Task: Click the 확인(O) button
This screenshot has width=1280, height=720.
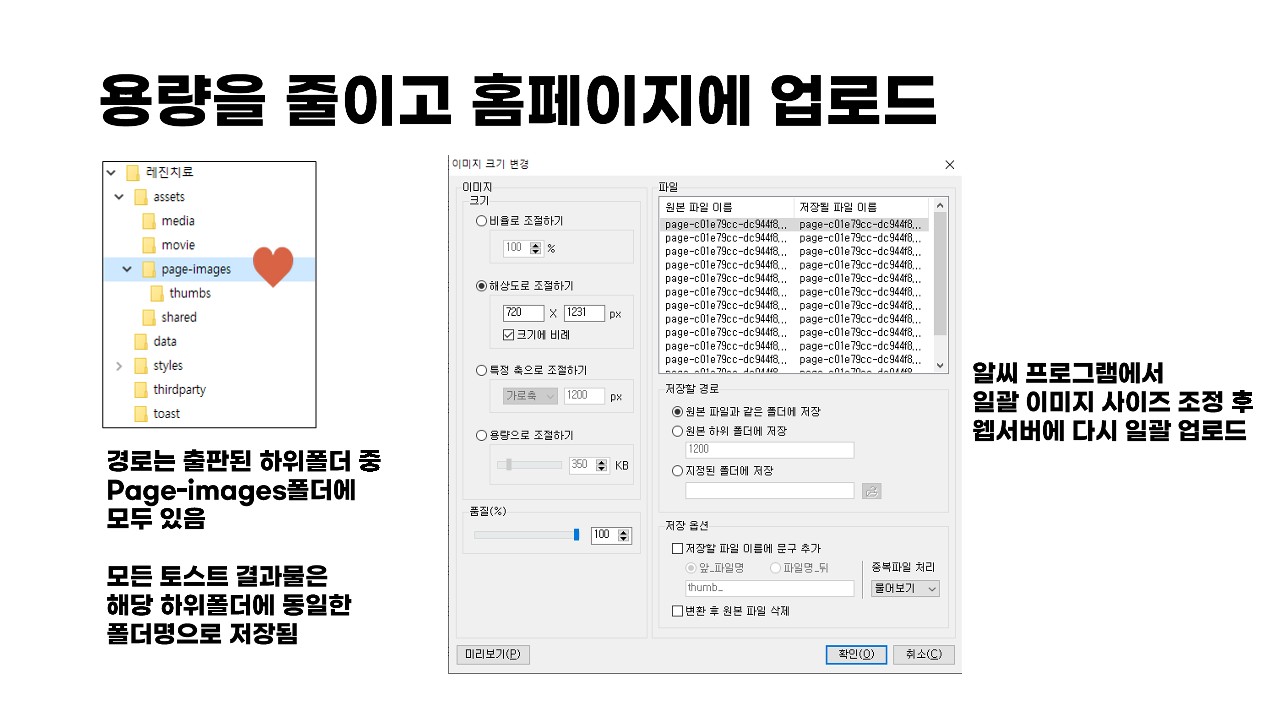Action: [856, 655]
